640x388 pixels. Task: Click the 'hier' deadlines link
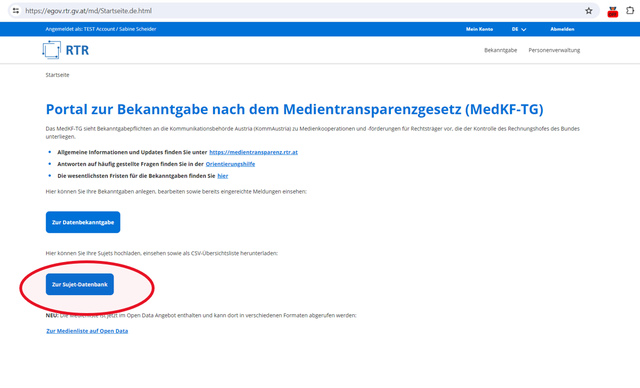[x=223, y=176]
